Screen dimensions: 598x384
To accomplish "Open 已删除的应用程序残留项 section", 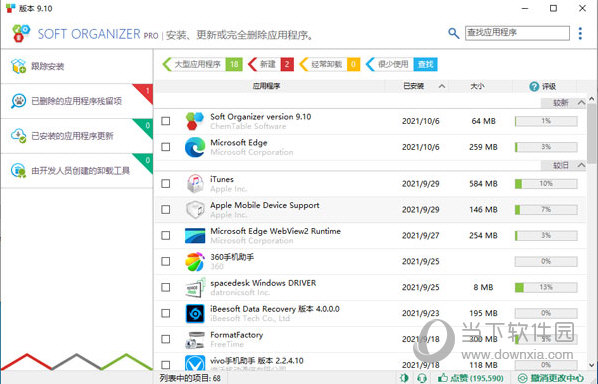I will pyautogui.click(x=77, y=101).
